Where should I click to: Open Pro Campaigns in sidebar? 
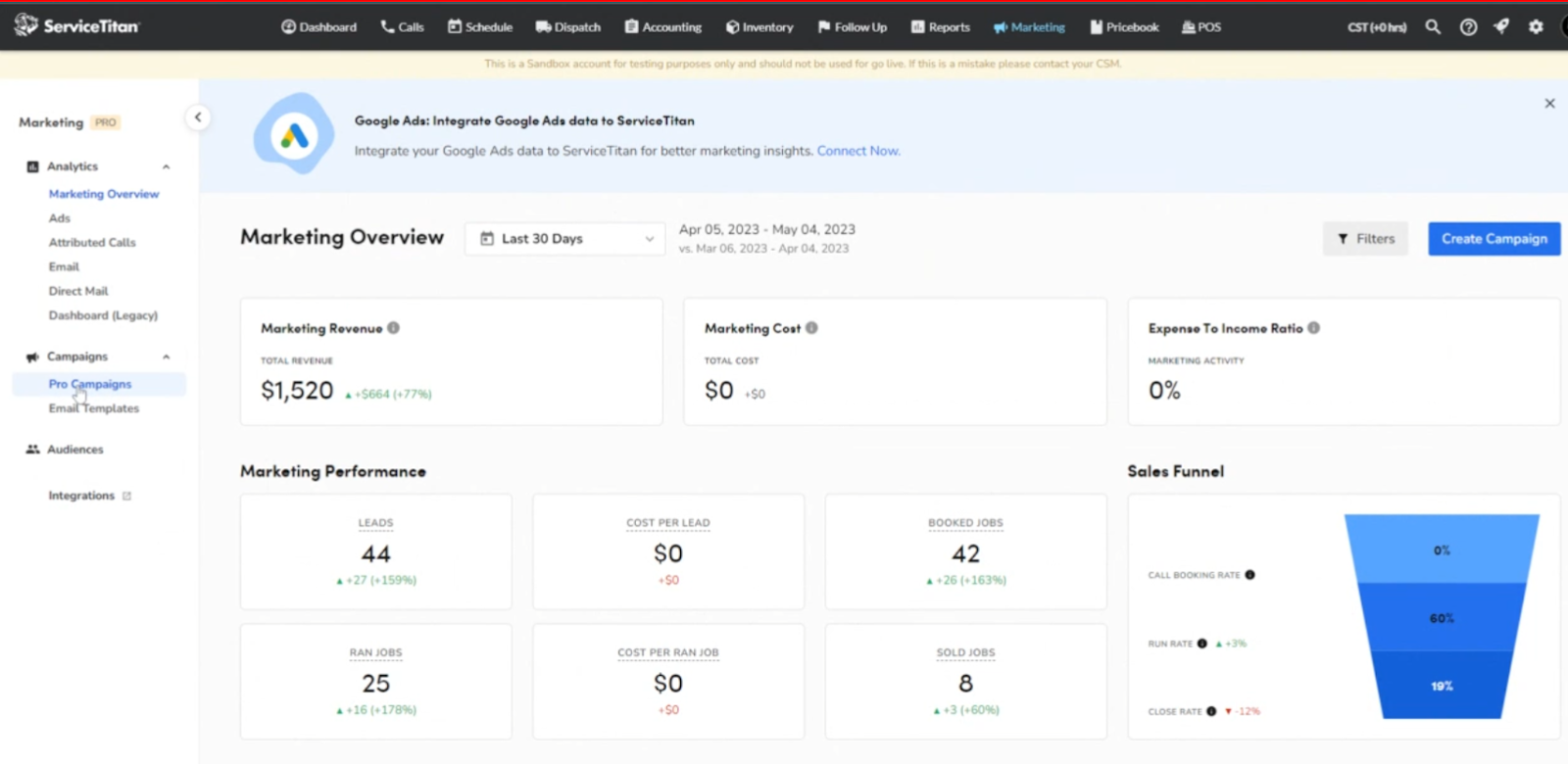tap(99, 384)
